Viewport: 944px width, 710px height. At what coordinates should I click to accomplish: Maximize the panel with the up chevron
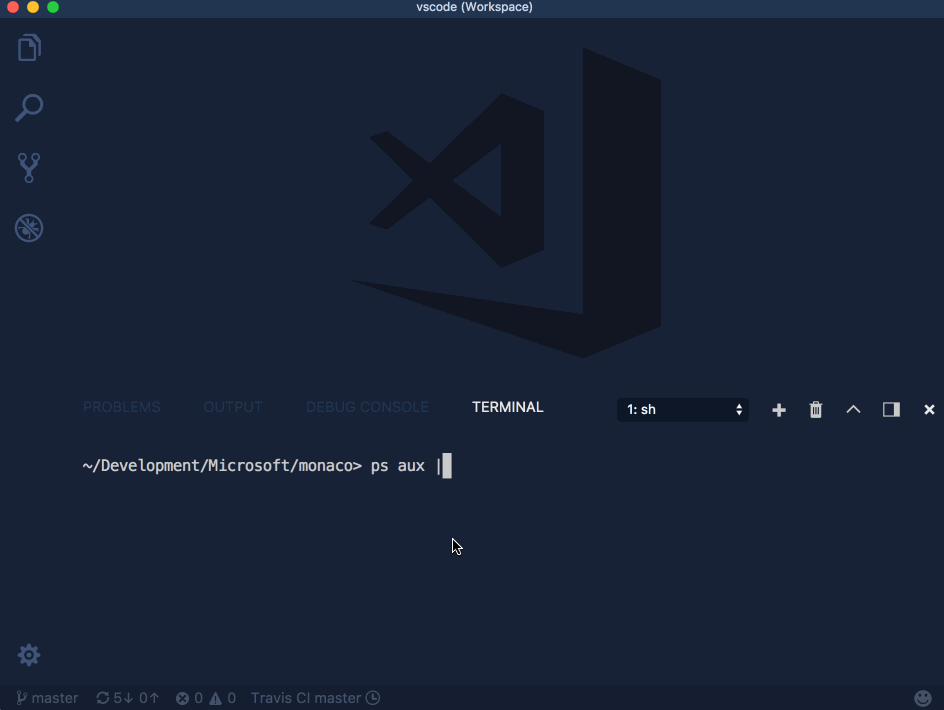click(x=853, y=409)
